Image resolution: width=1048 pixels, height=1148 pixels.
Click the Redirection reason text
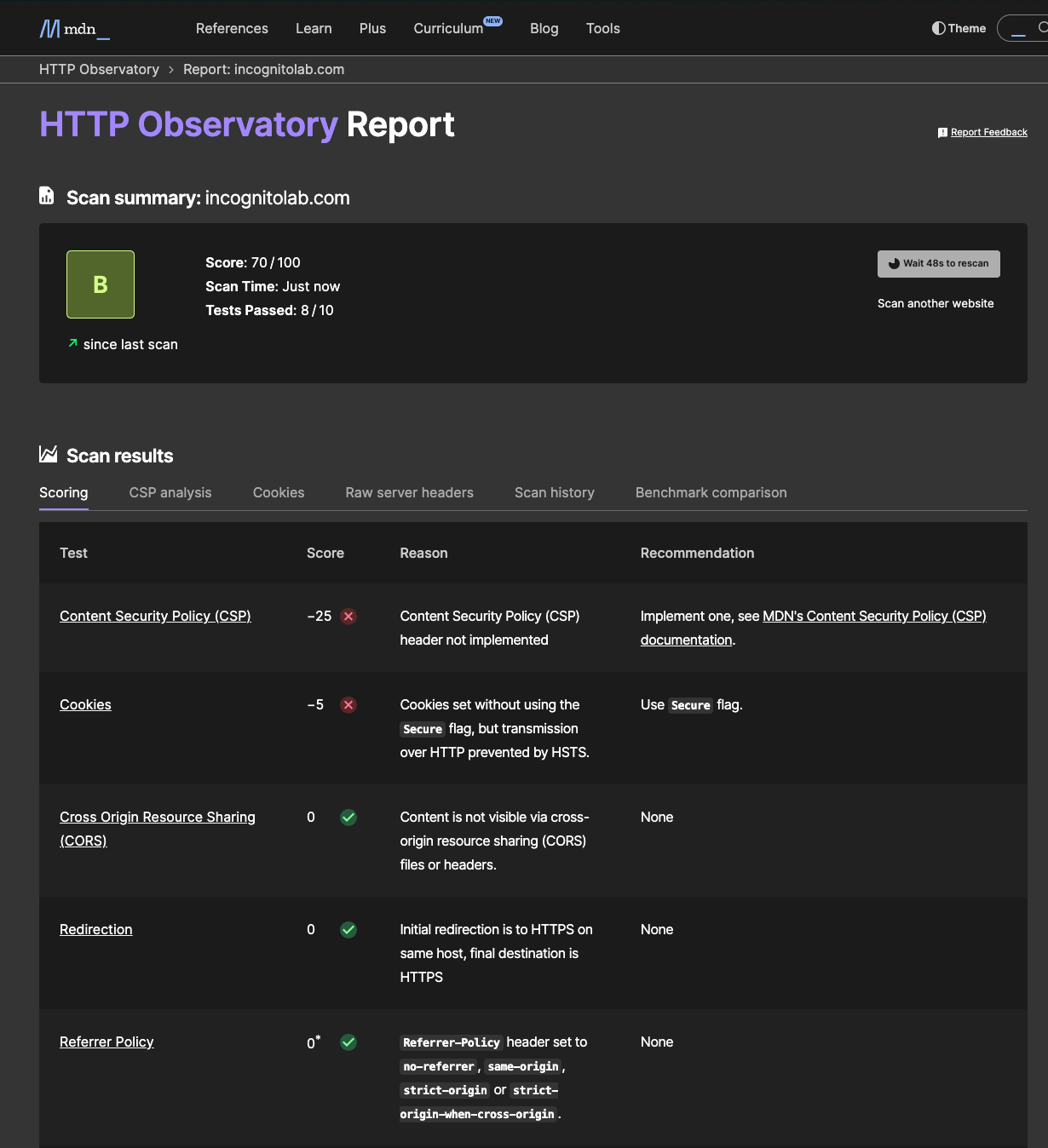tap(497, 953)
